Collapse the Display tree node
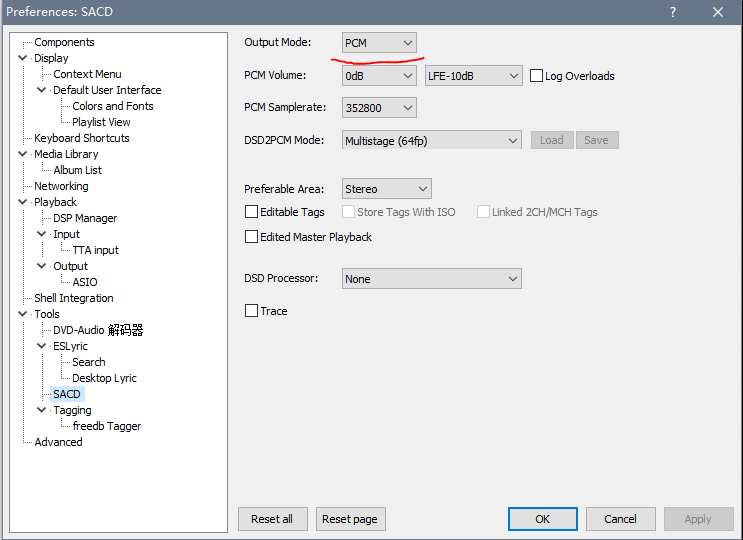The image size is (743, 540). click(23, 58)
